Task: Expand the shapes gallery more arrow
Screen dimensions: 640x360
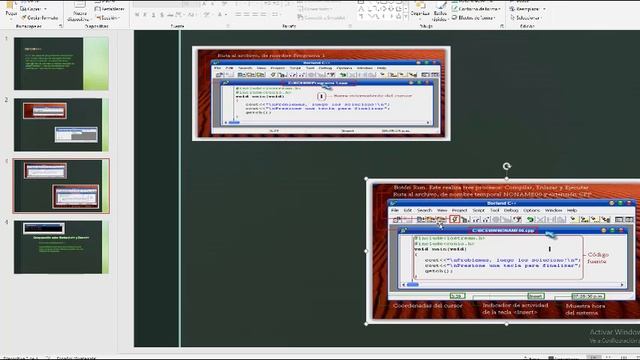Action: (x=405, y=17)
